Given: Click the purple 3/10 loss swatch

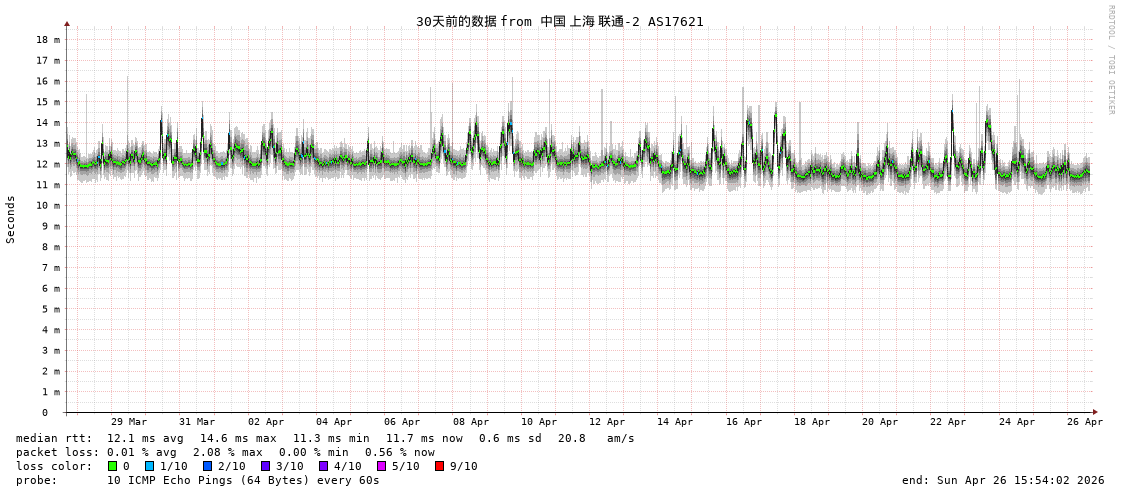Looking at the screenshot, I should (265, 466).
